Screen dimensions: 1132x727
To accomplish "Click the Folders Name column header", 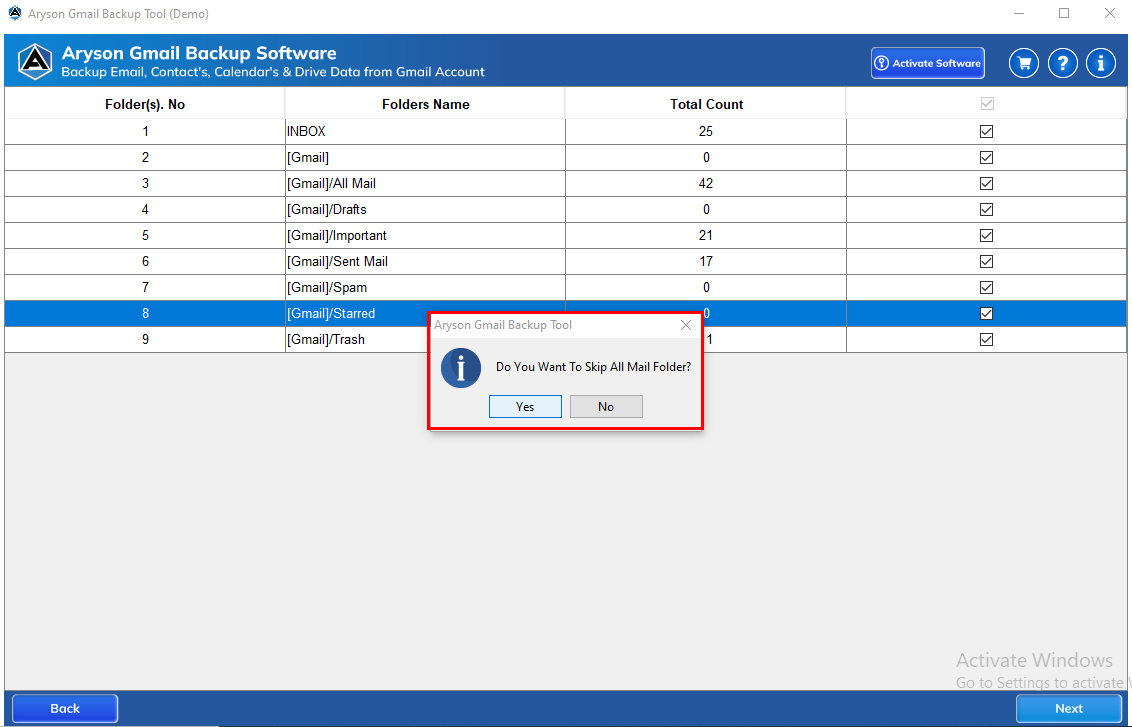I will point(425,104).
